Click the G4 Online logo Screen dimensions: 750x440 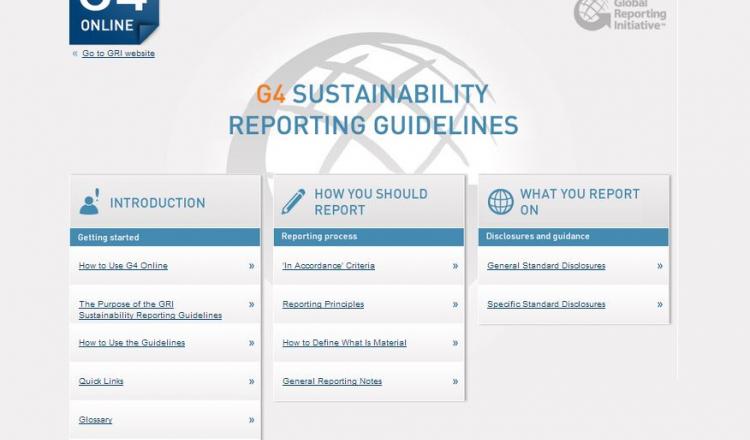pos(113,20)
